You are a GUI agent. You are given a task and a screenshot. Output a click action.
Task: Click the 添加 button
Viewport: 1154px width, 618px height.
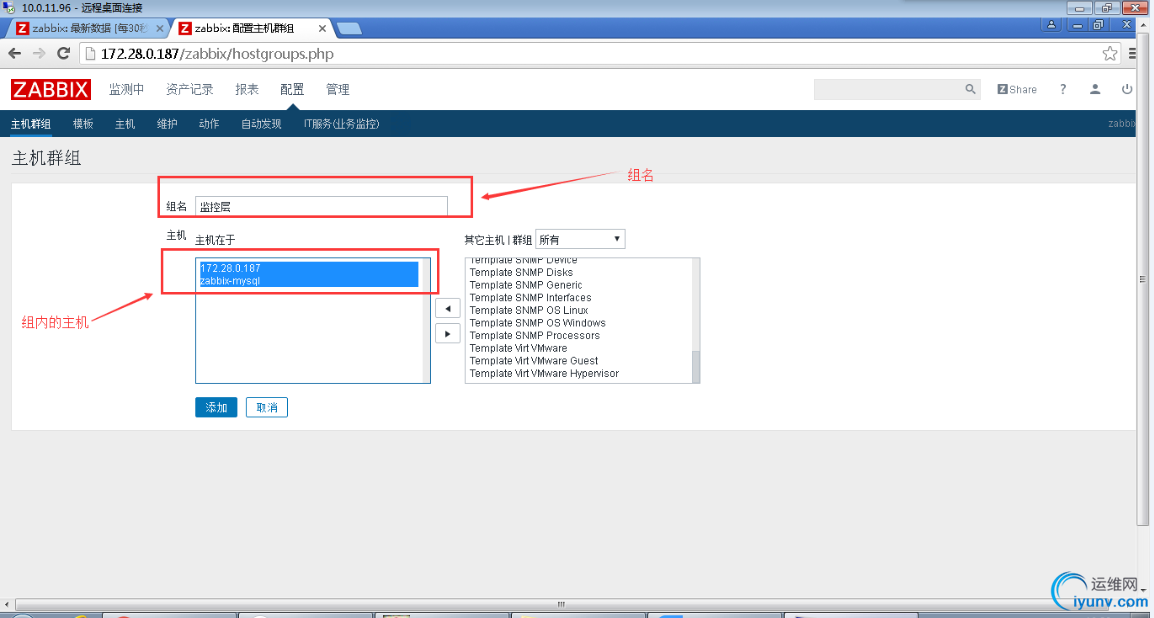(216, 408)
